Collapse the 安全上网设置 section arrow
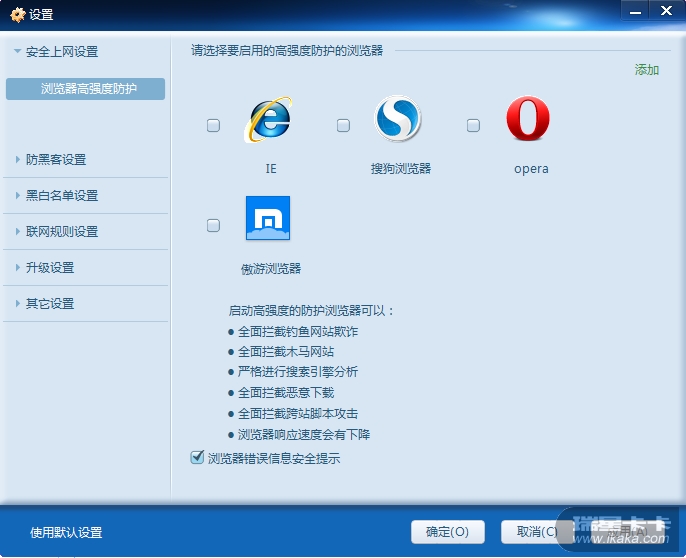 point(17,51)
